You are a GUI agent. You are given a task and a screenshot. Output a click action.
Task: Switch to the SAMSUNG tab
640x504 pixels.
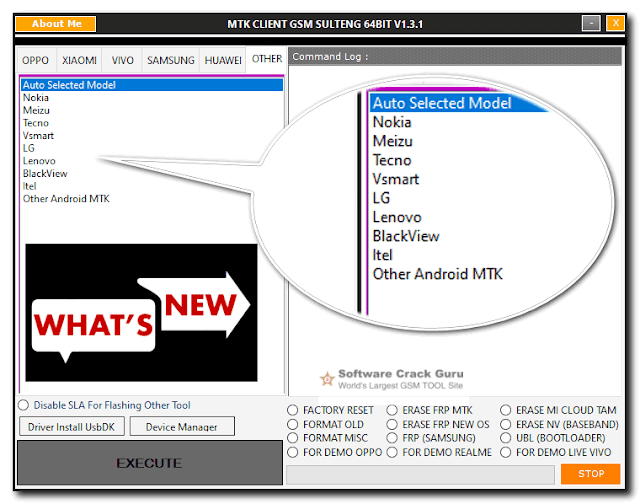[x=171, y=60]
